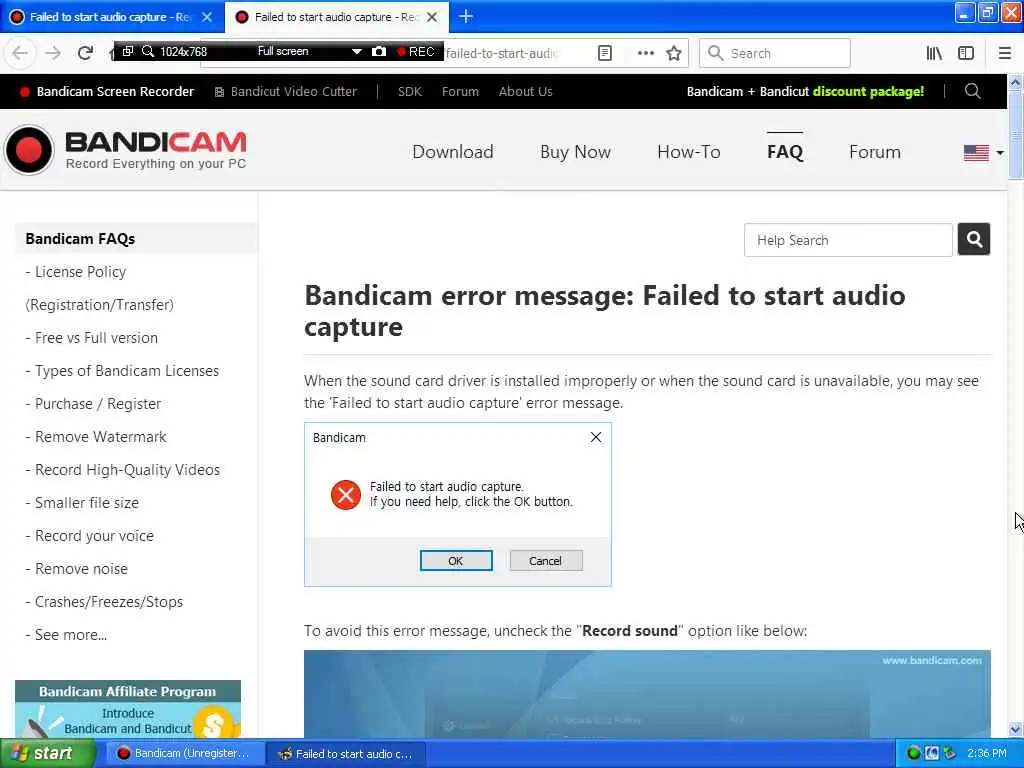Image resolution: width=1024 pixels, height=768 pixels.
Task: Open Record your voice FAQ link
Action: pos(89,536)
